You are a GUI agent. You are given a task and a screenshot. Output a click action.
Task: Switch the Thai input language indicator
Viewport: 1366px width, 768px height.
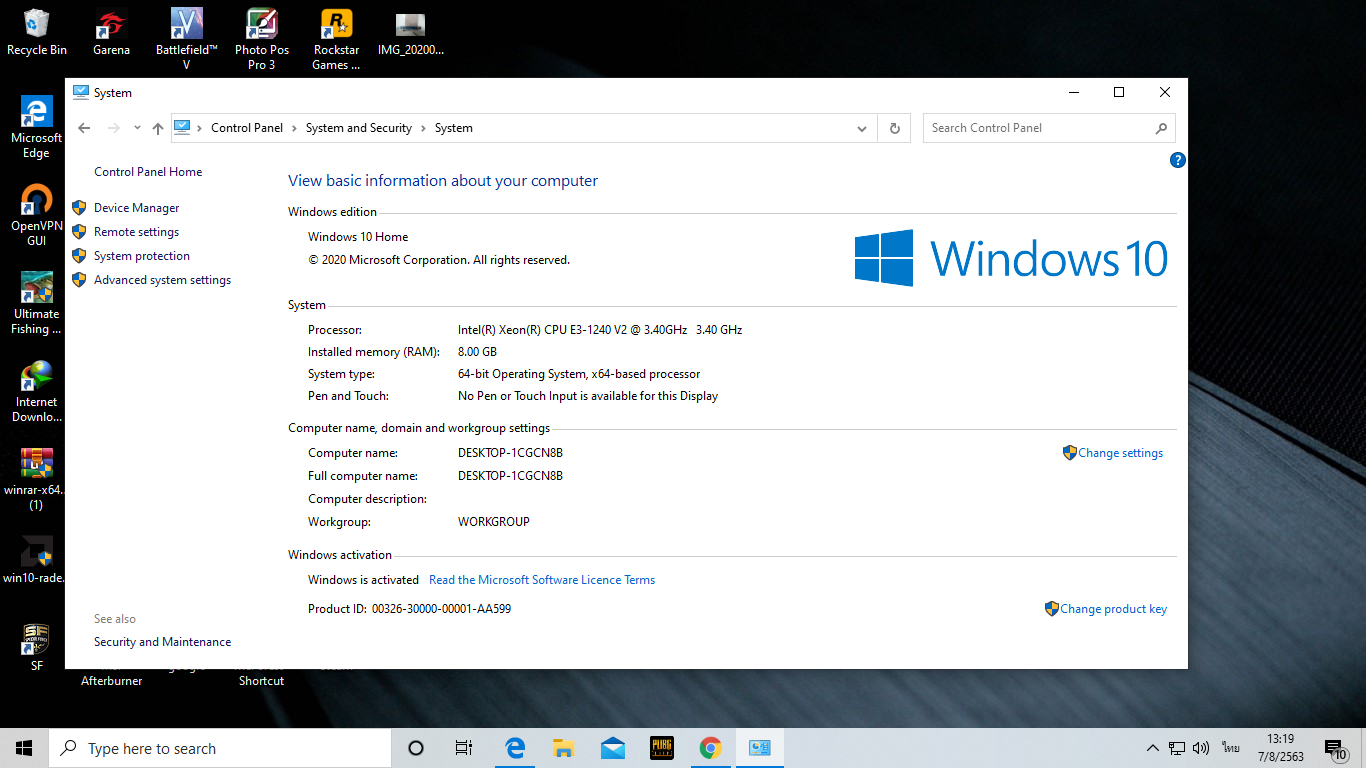(x=1230, y=748)
